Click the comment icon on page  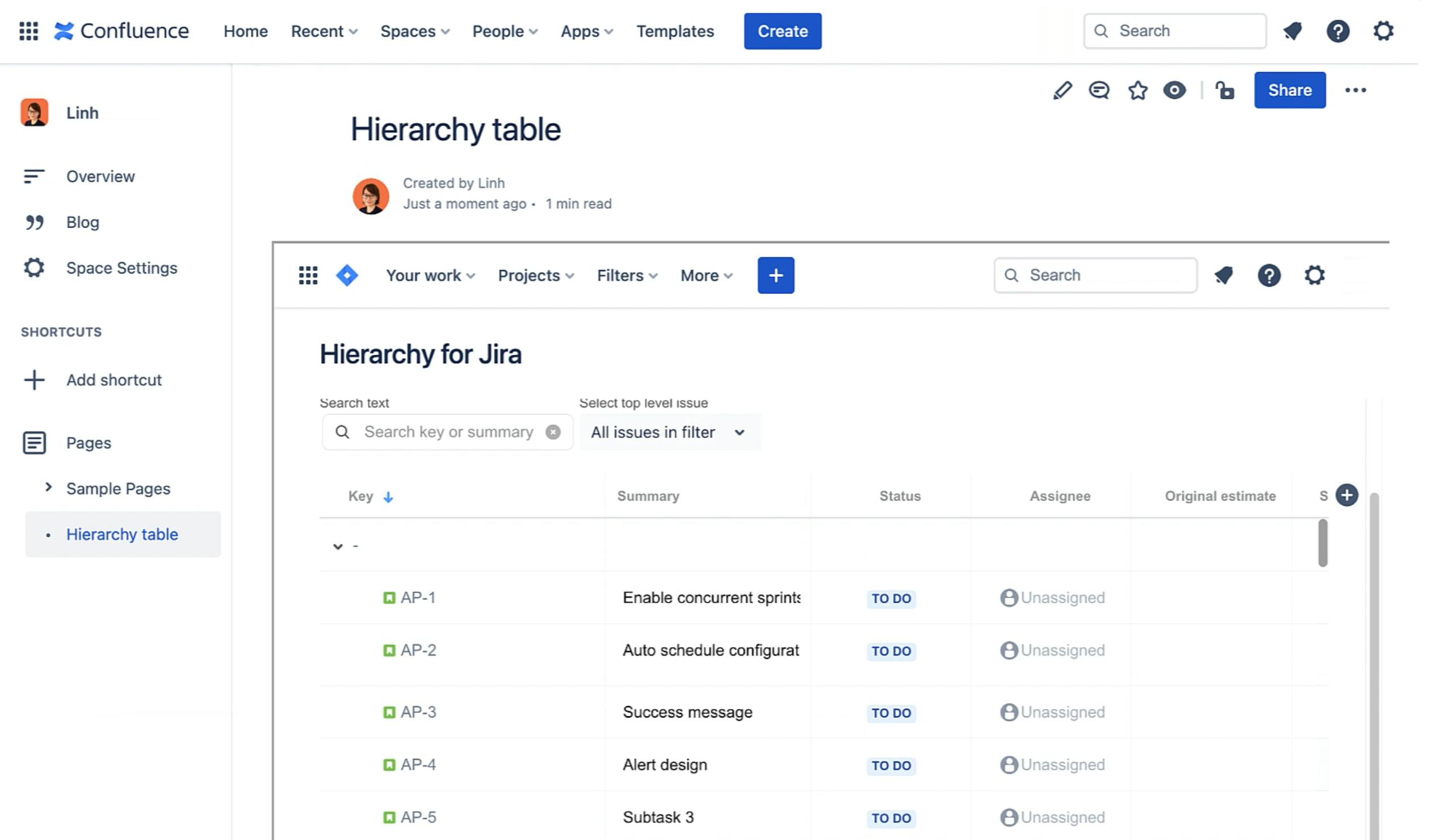(x=1098, y=90)
